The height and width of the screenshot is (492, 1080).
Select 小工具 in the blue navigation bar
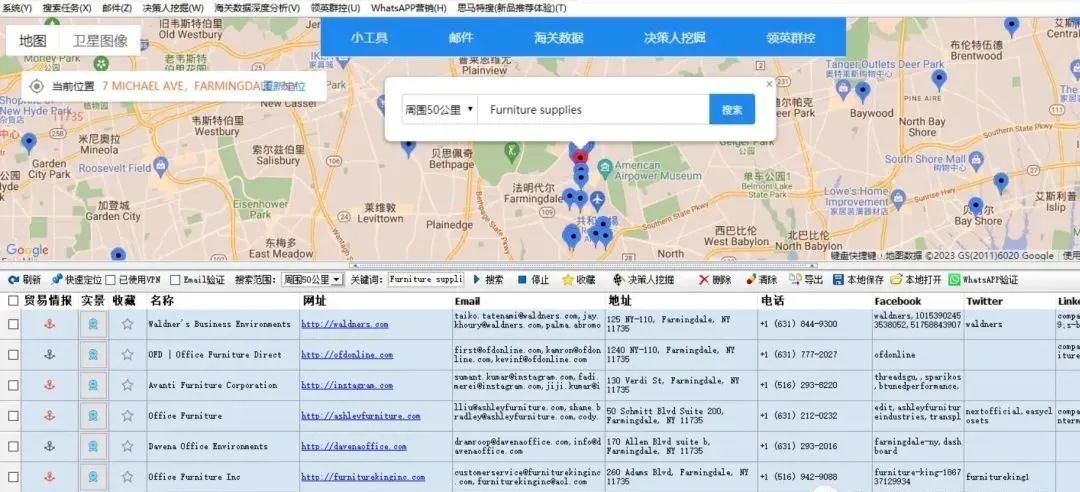369,38
